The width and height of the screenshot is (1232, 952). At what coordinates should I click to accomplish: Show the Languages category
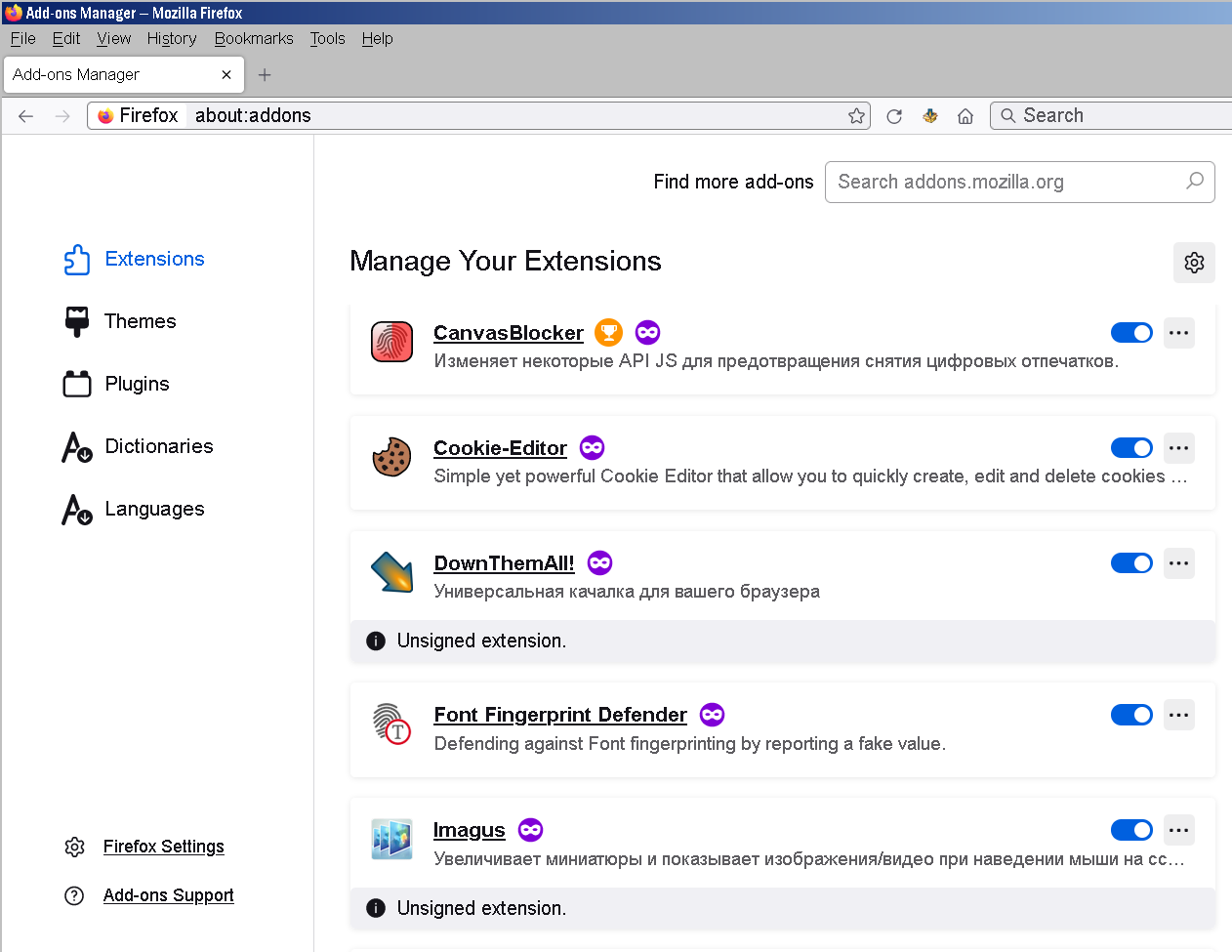[x=134, y=509]
